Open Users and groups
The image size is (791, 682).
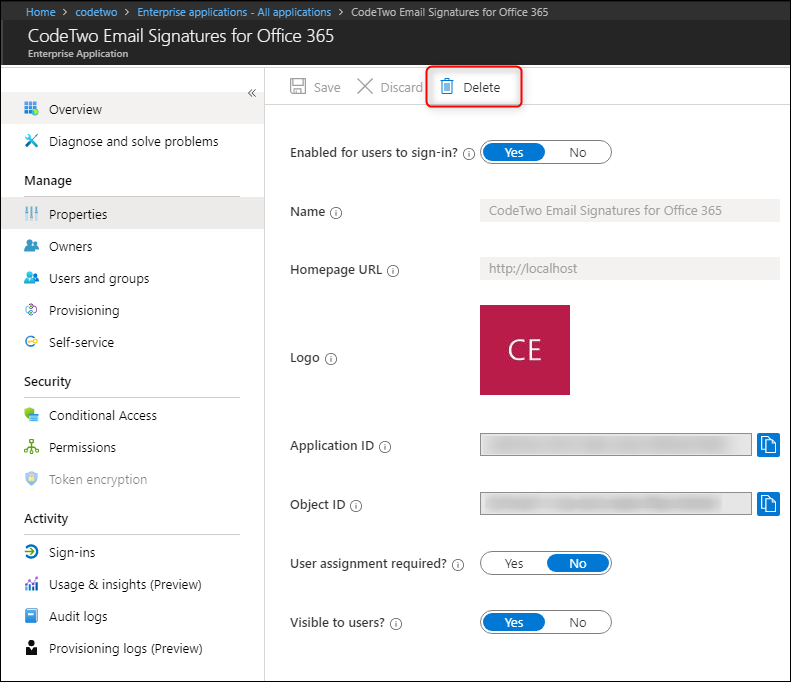(133, 277)
